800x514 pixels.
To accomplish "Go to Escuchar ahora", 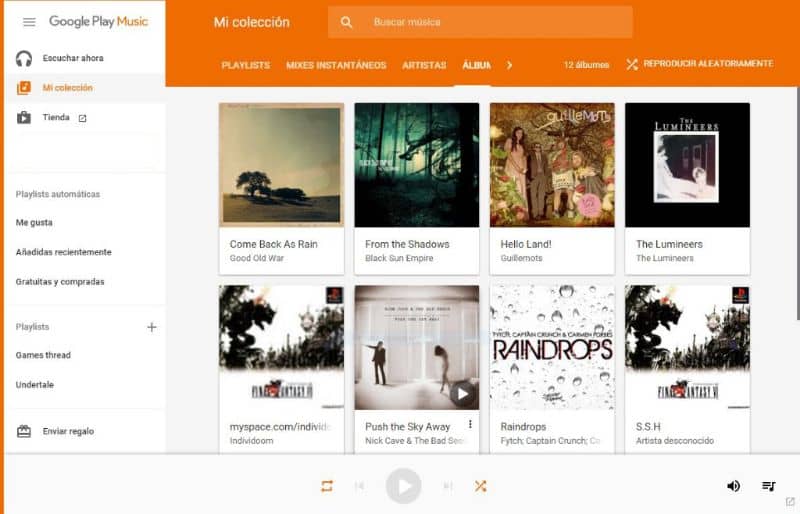I will click(85, 58).
